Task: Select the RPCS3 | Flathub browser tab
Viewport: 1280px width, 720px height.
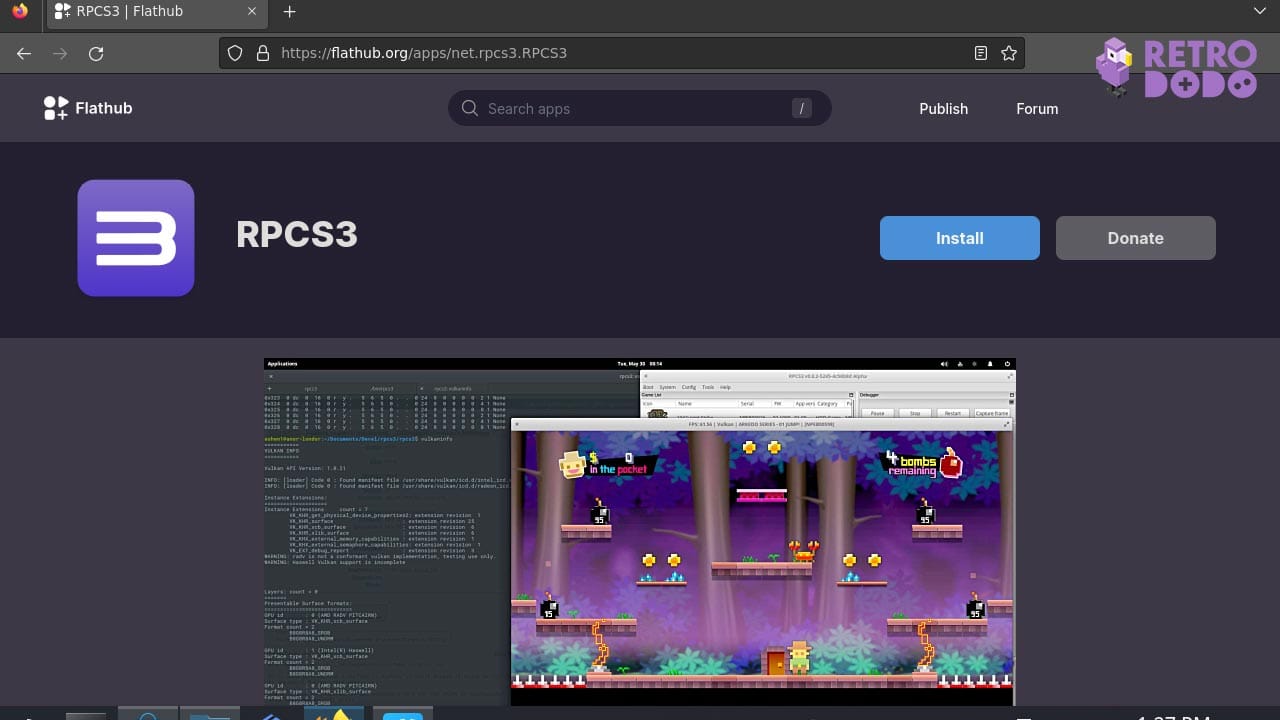Action: tap(158, 12)
